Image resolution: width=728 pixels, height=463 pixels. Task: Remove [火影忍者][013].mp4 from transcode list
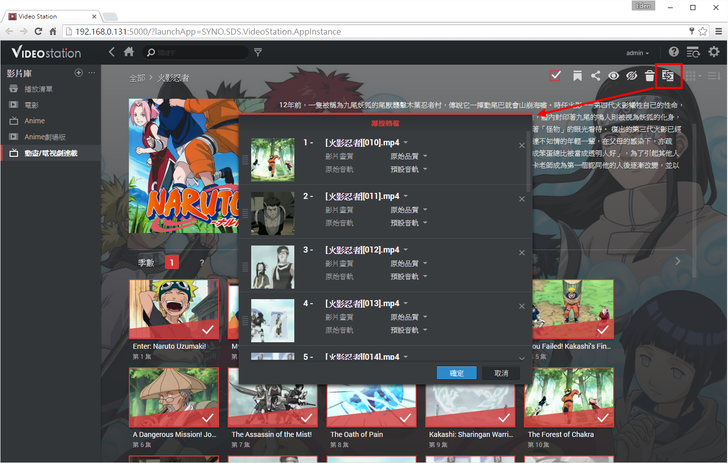tap(522, 306)
